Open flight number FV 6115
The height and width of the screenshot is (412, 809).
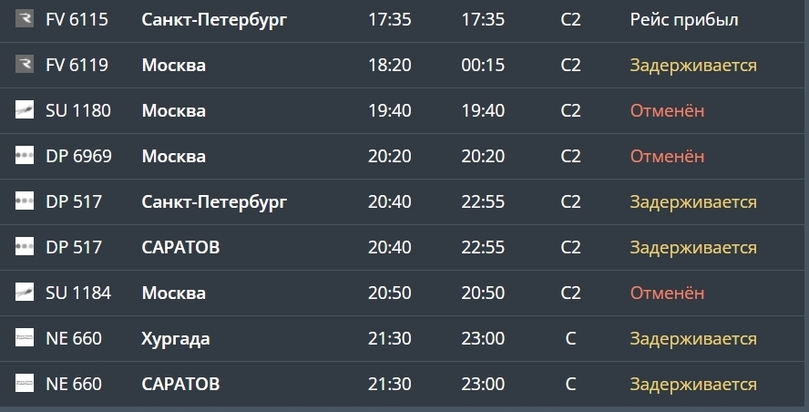point(77,20)
